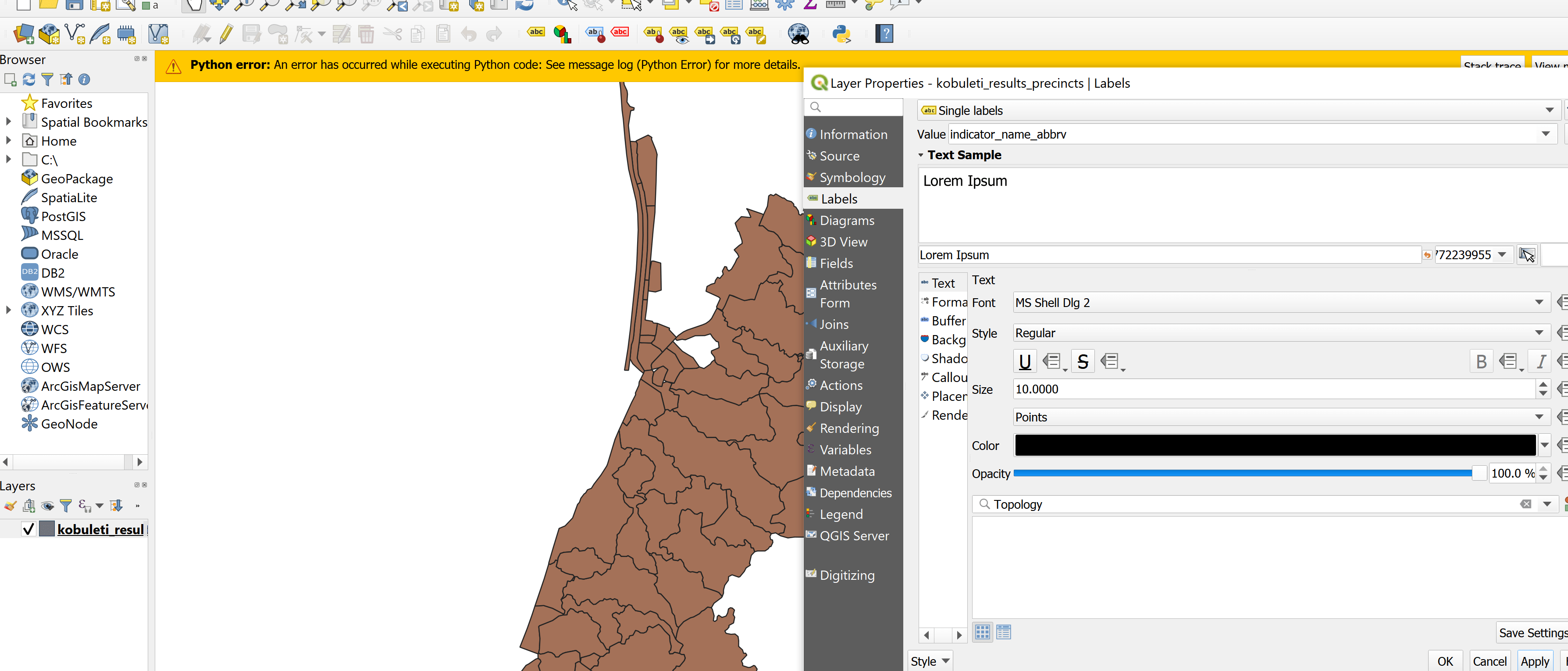Collapse the Text Sample section
This screenshot has width=1568, height=671.
[x=921, y=155]
